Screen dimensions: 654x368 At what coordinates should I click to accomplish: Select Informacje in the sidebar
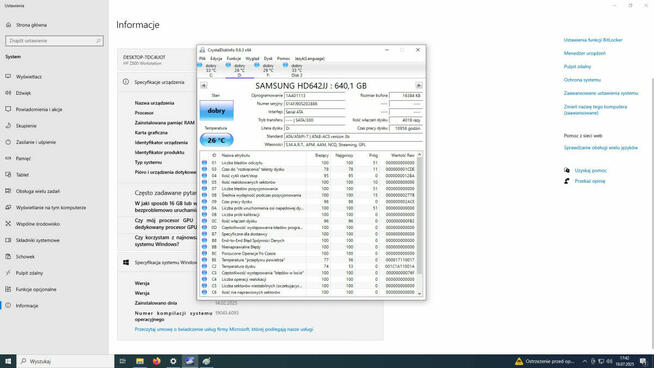tap(27, 306)
